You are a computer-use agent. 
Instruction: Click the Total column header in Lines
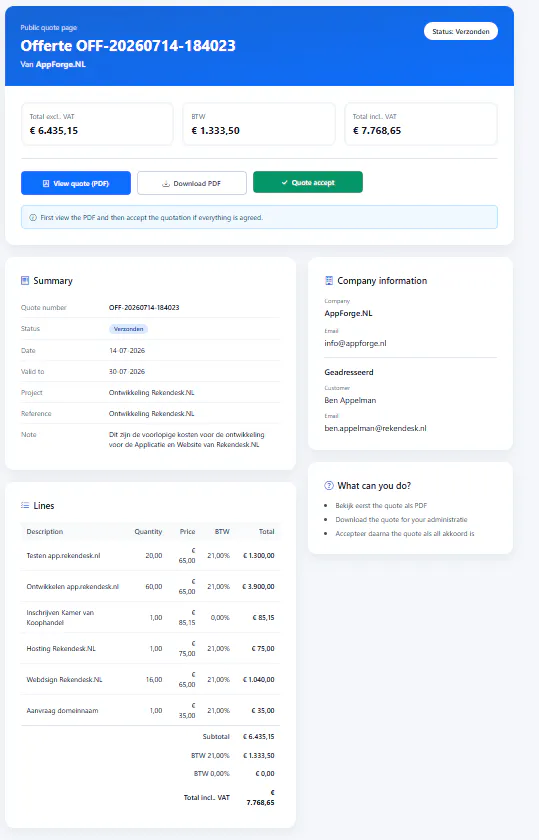tap(267, 531)
